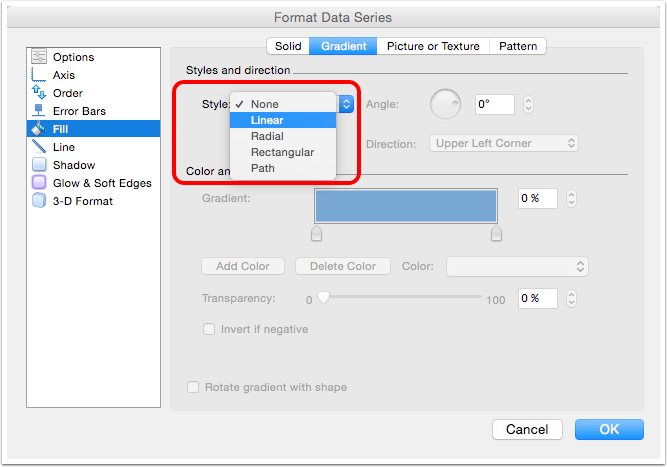Click the Transparency slider handle
667x467 pixels.
click(323, 298)
